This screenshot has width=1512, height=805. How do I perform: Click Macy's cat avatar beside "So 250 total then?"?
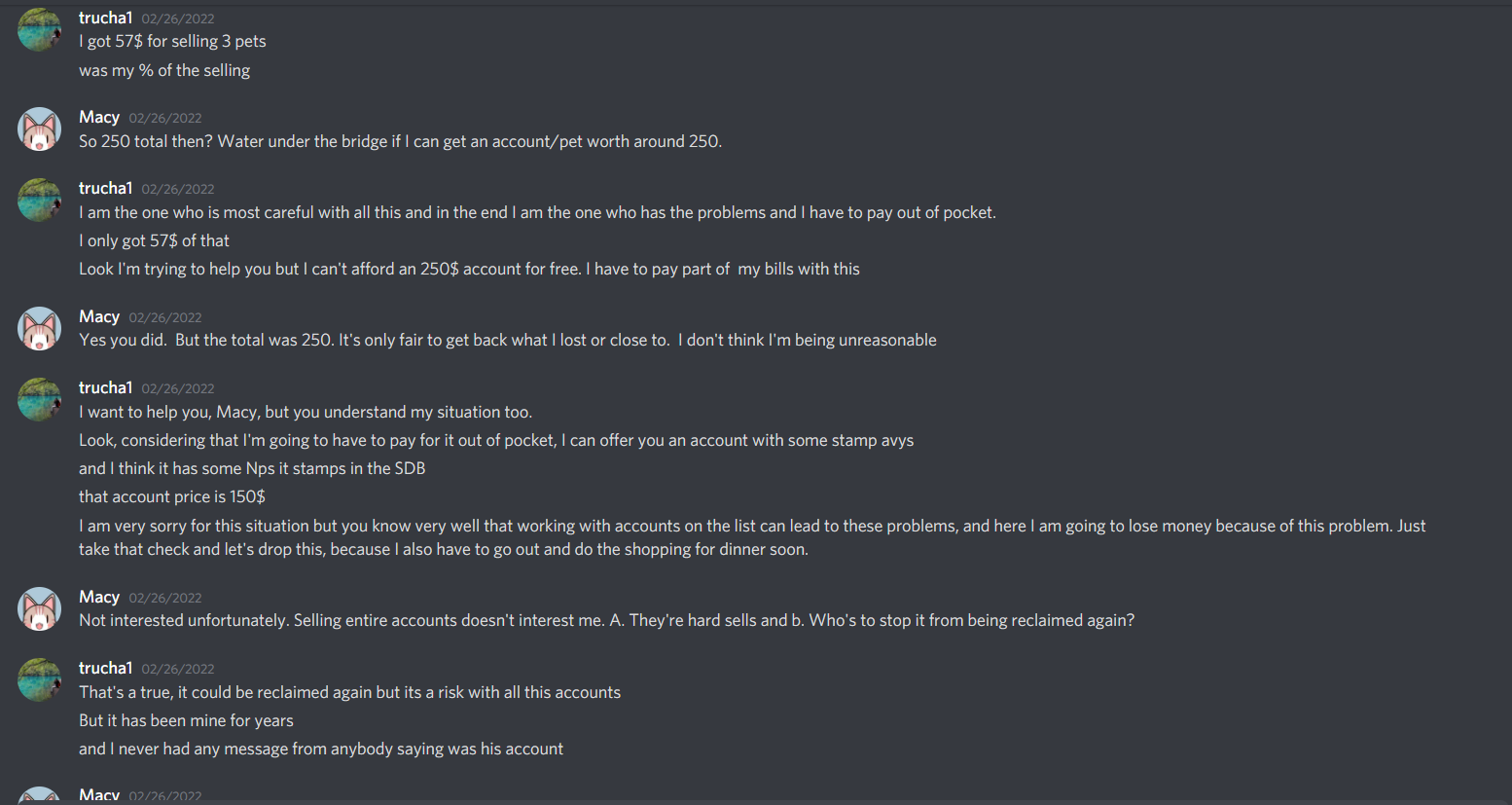[x=40, y=128]
